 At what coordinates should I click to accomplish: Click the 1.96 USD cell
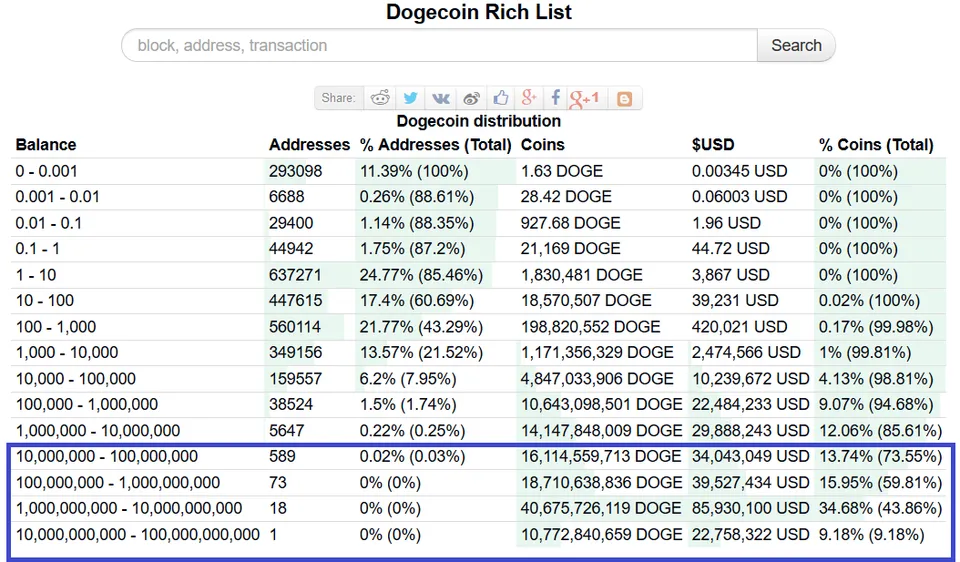click(726, 223)
